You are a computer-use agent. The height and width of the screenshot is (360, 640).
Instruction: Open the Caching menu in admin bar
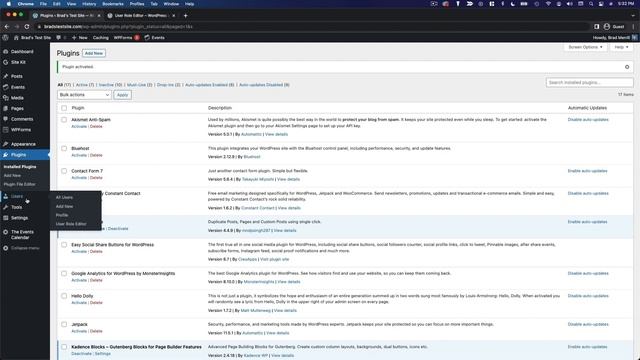(100, 38)
